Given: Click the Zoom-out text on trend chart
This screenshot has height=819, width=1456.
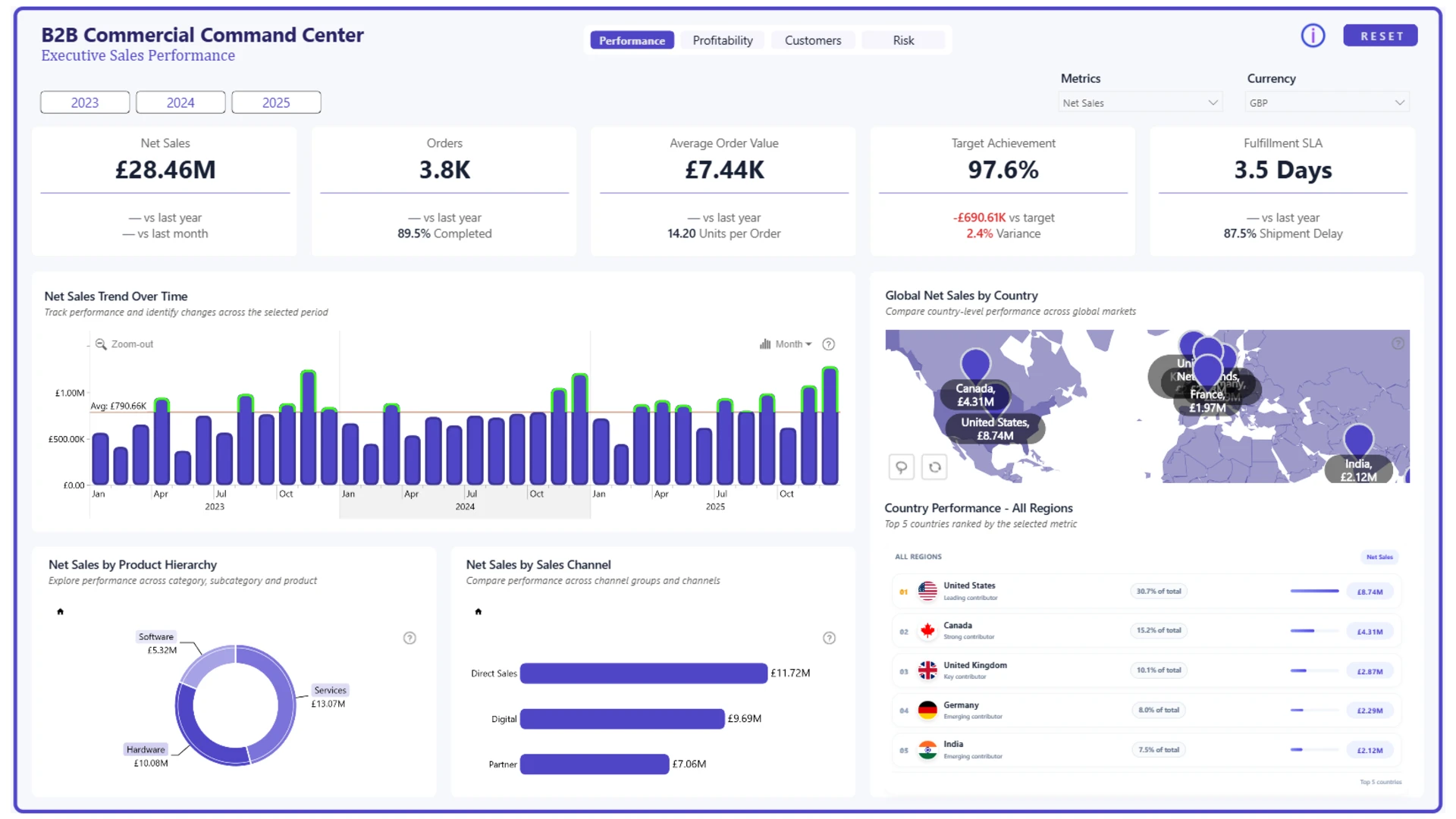Looking at the screenshot, I should point(132,344).
